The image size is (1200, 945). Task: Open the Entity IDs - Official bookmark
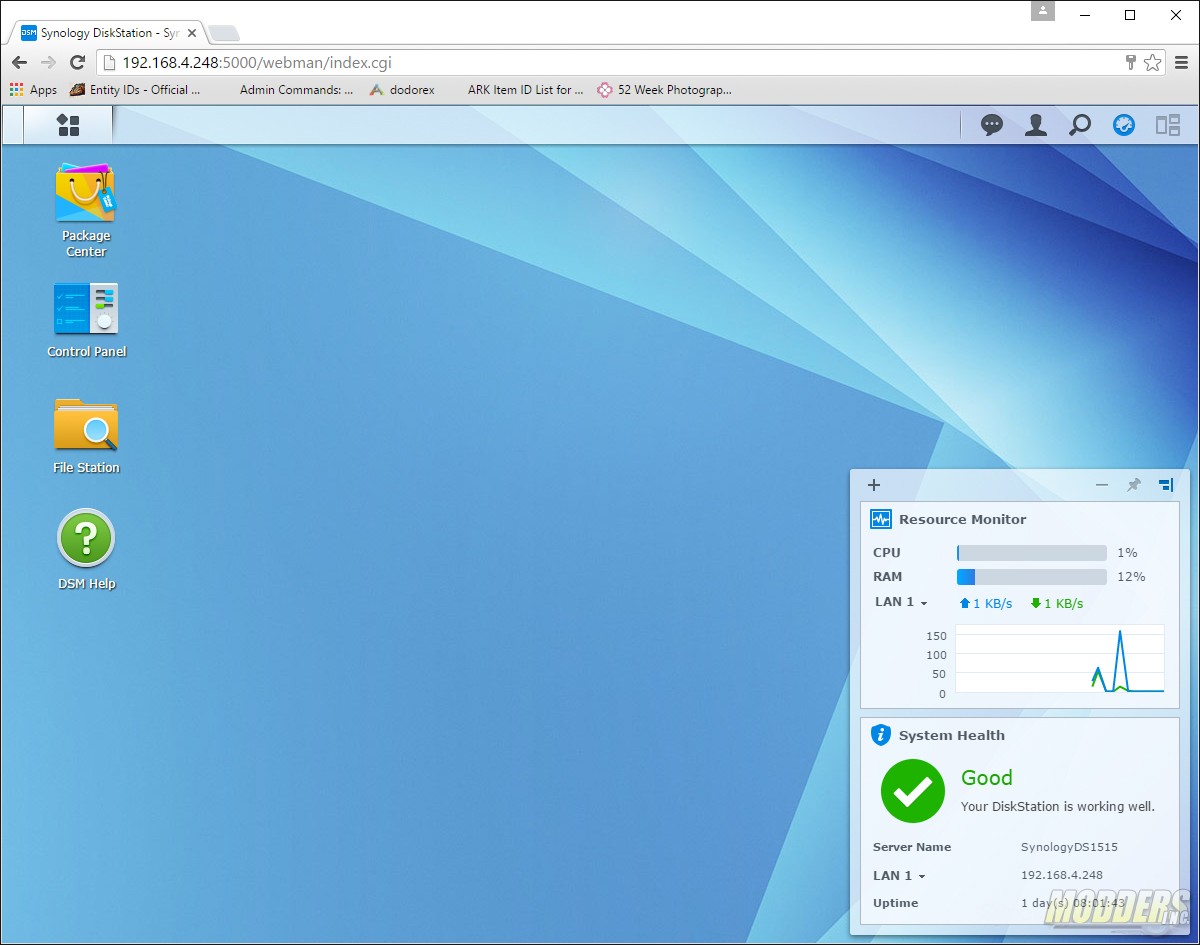[x=136, y=89]
